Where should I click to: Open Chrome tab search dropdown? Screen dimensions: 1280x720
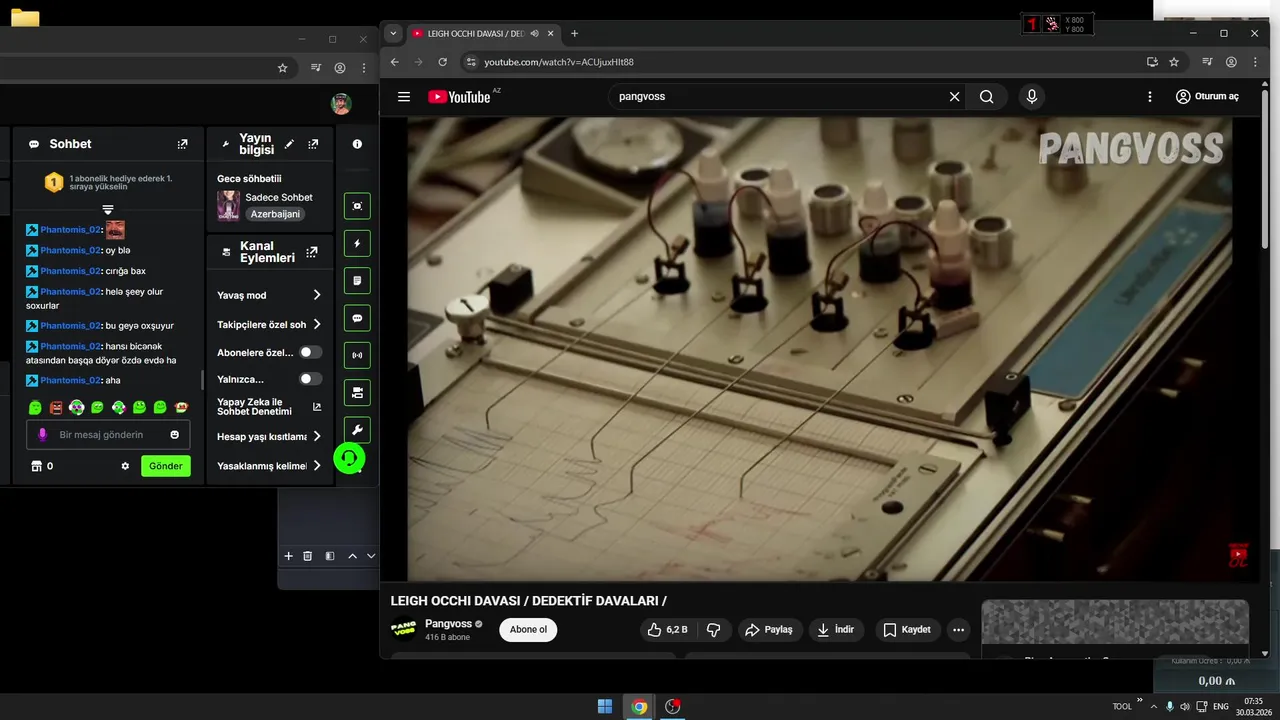tap(393, 33)
